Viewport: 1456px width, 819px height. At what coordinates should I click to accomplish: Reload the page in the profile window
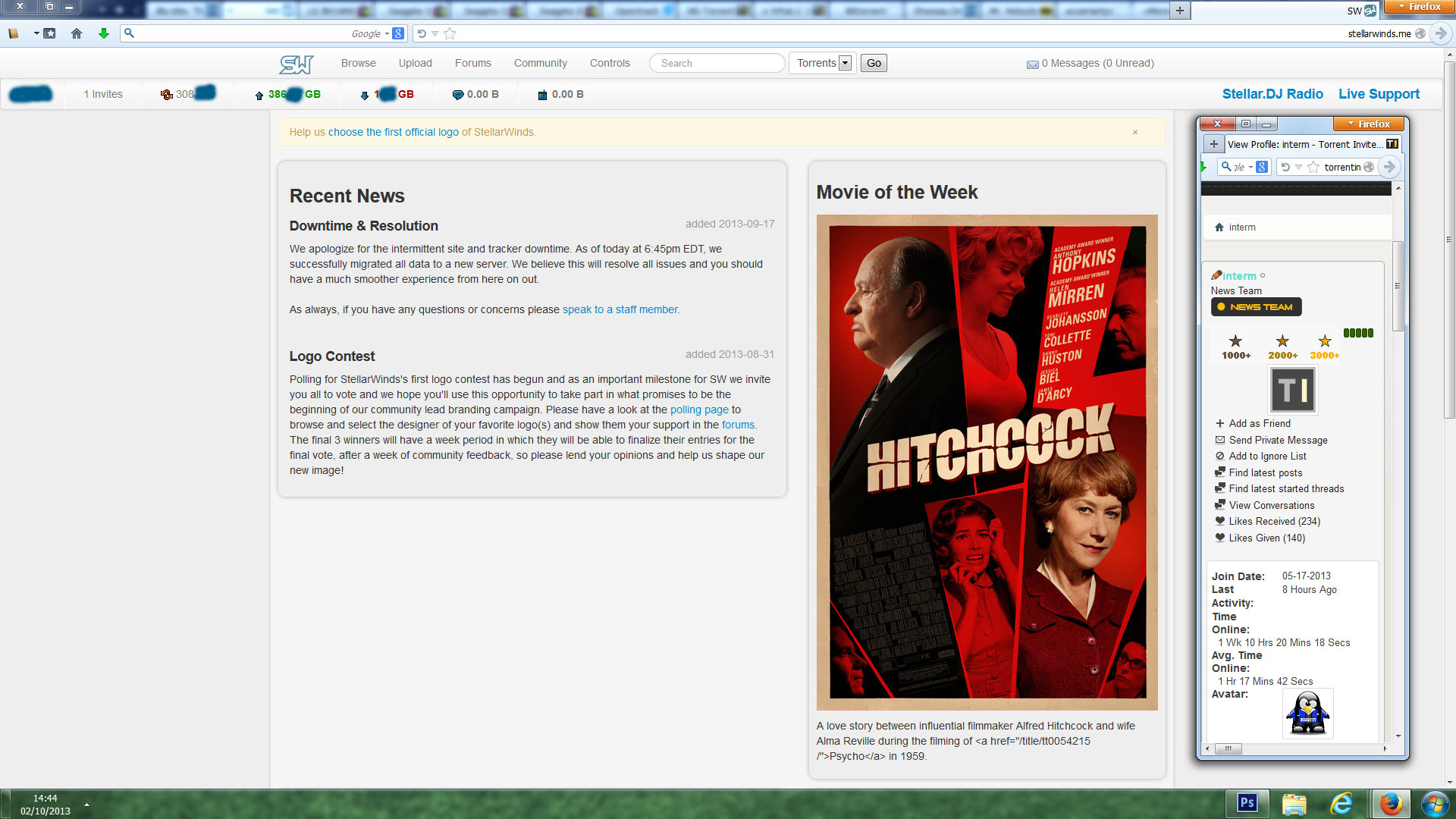(x=1285, y=167)
